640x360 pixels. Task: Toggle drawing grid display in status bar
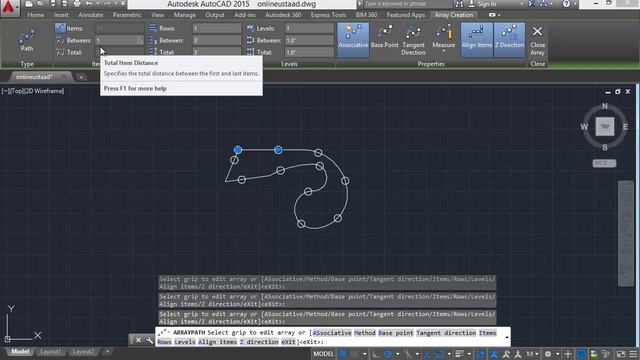coord(343,353)
